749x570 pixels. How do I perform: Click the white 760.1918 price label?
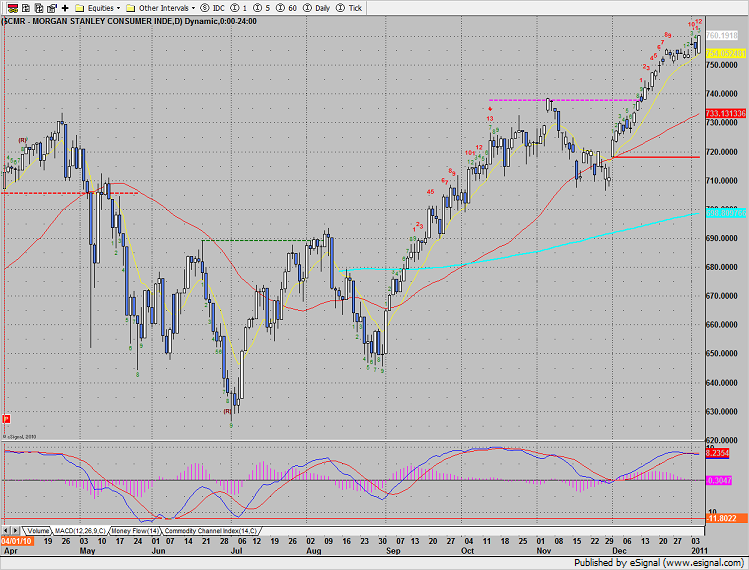[x=722, y=36]
